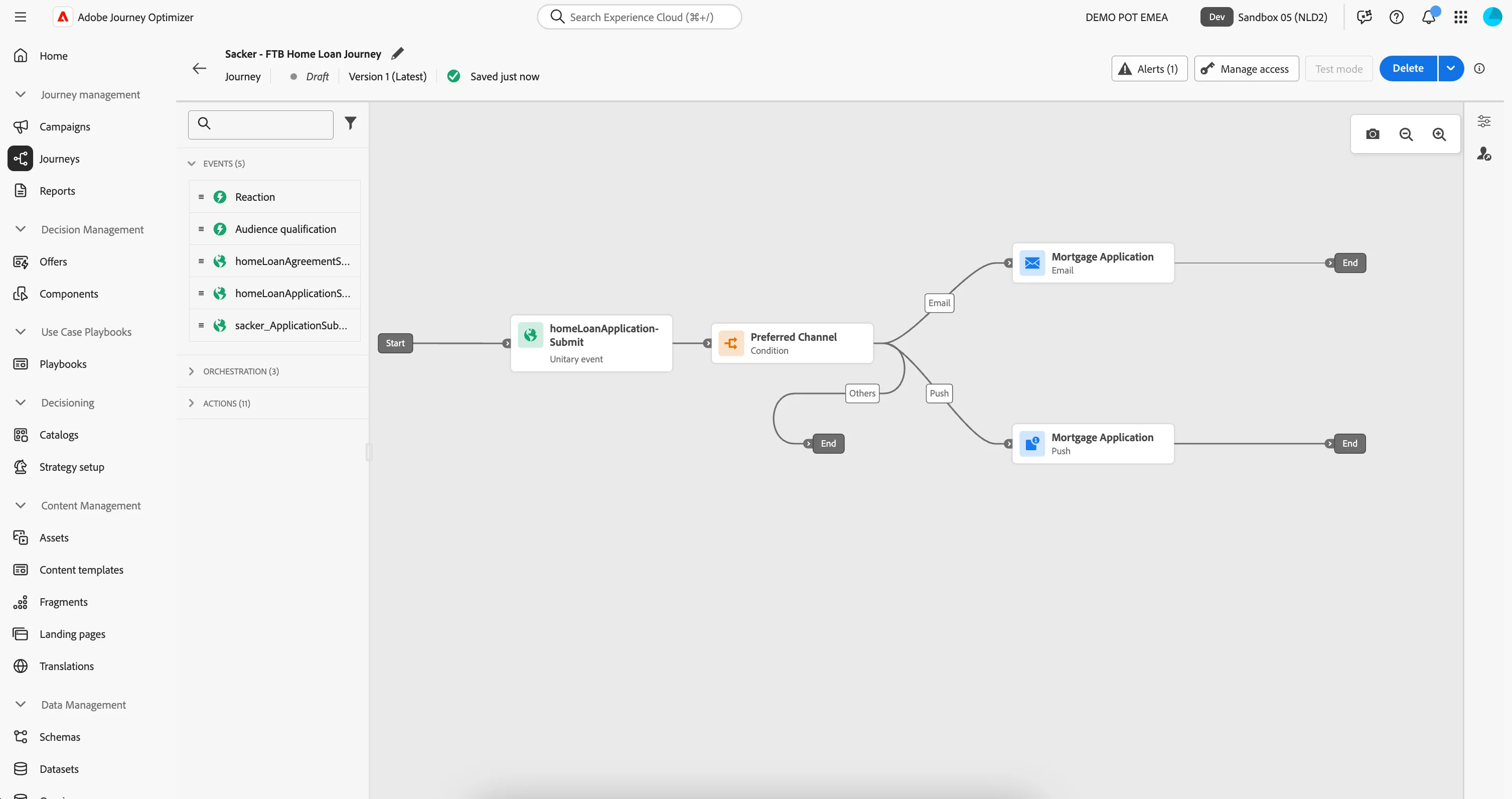Viewport: 1512px width, 799px height.
Task: Click the palette search field
Action: [x=260, y=124]
